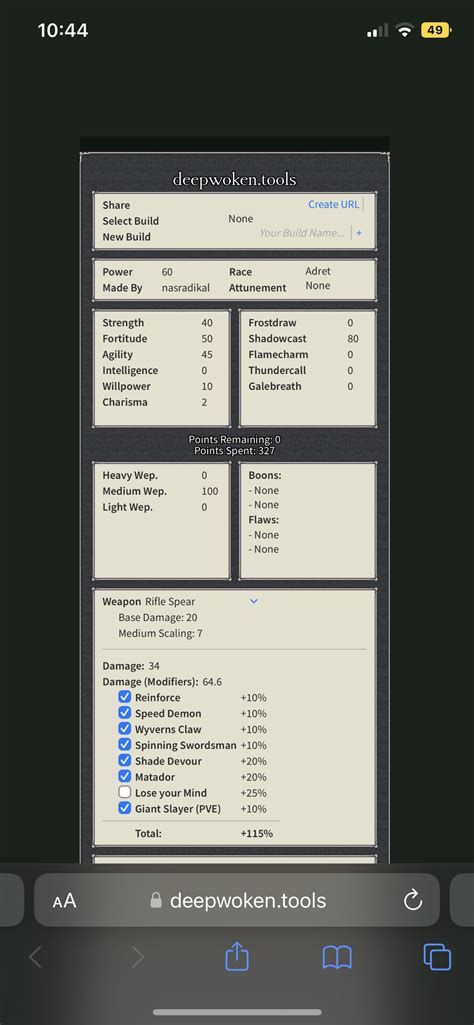Tap the forward arrow icon
Viewport: 474px width, 1025px height.
pyautogui.click(x=137, y=958)
